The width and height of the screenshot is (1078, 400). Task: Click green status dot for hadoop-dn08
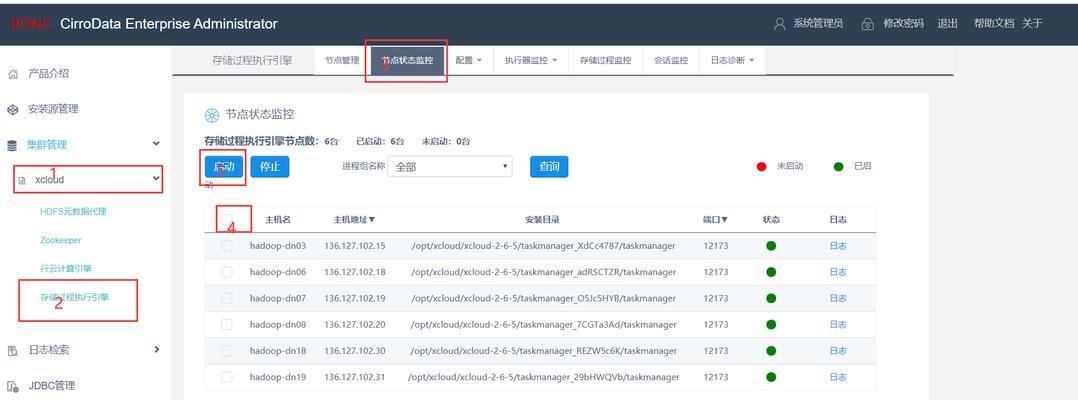coord(771,324)
